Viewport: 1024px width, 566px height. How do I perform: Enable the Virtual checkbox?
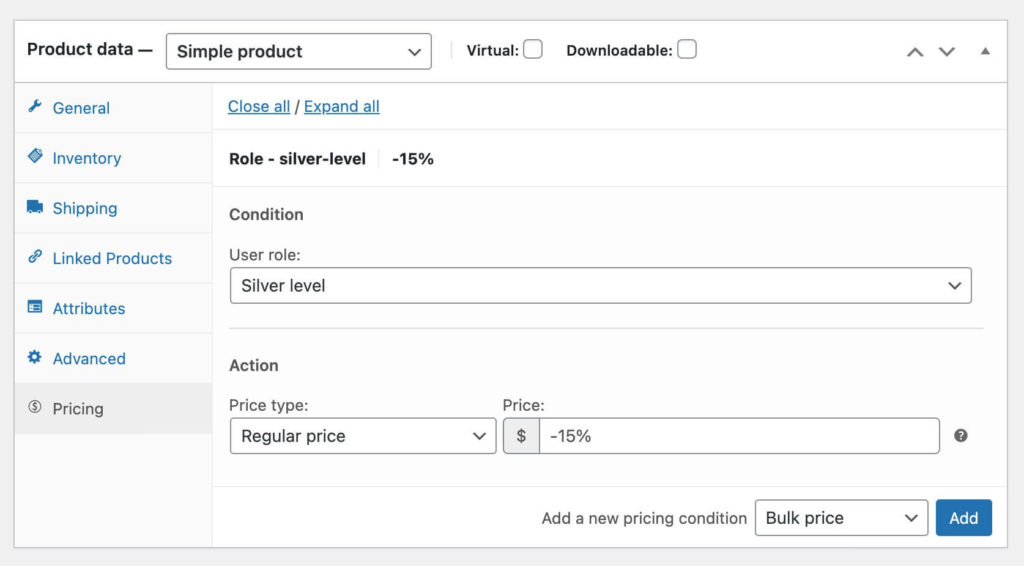click(533, 50)
